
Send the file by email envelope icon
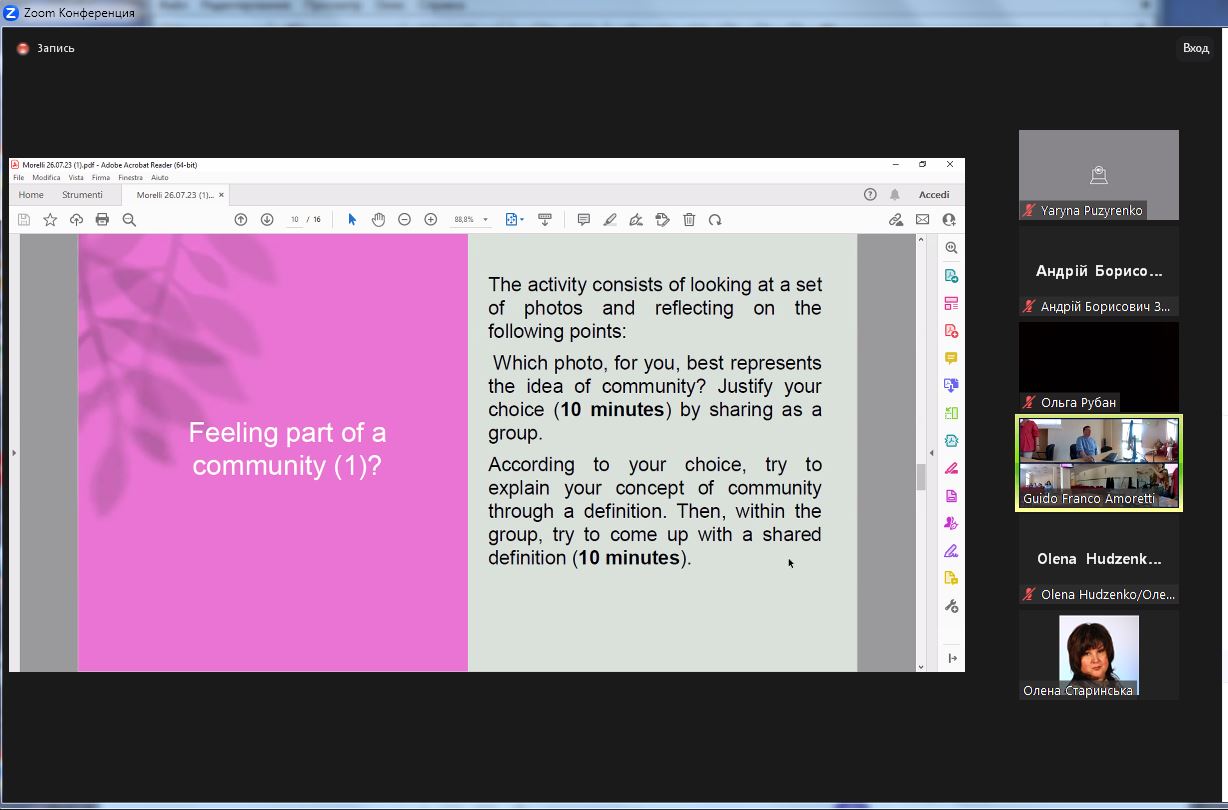922,220
